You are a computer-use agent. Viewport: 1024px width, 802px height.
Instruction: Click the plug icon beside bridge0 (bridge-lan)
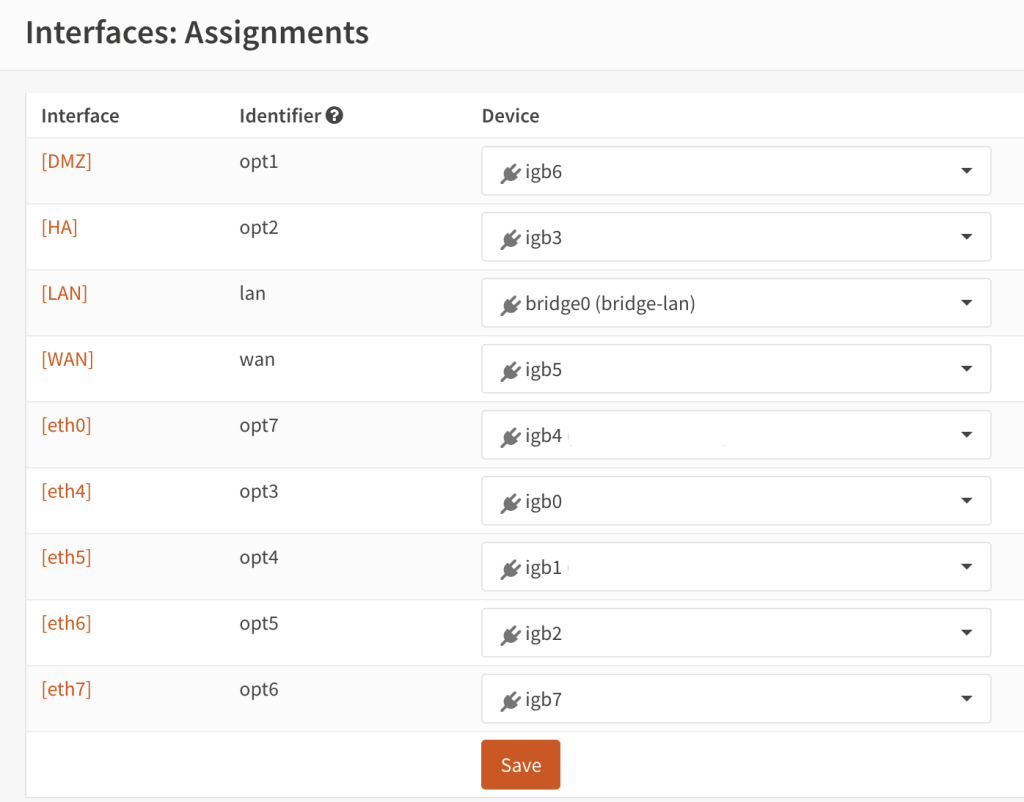(x=511, y=305)
